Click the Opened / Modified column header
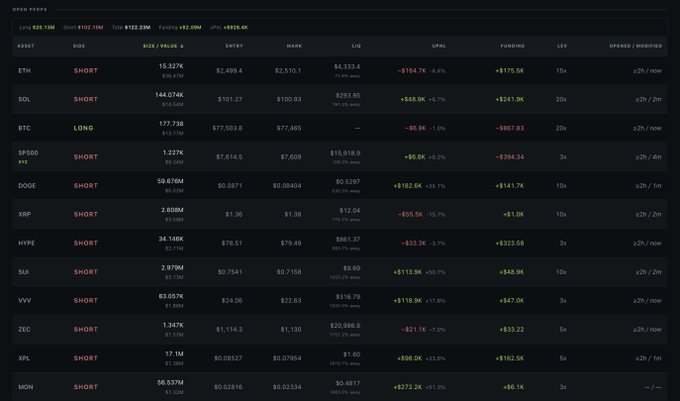This screenshot has width=680, height=401. pos(636,46)
